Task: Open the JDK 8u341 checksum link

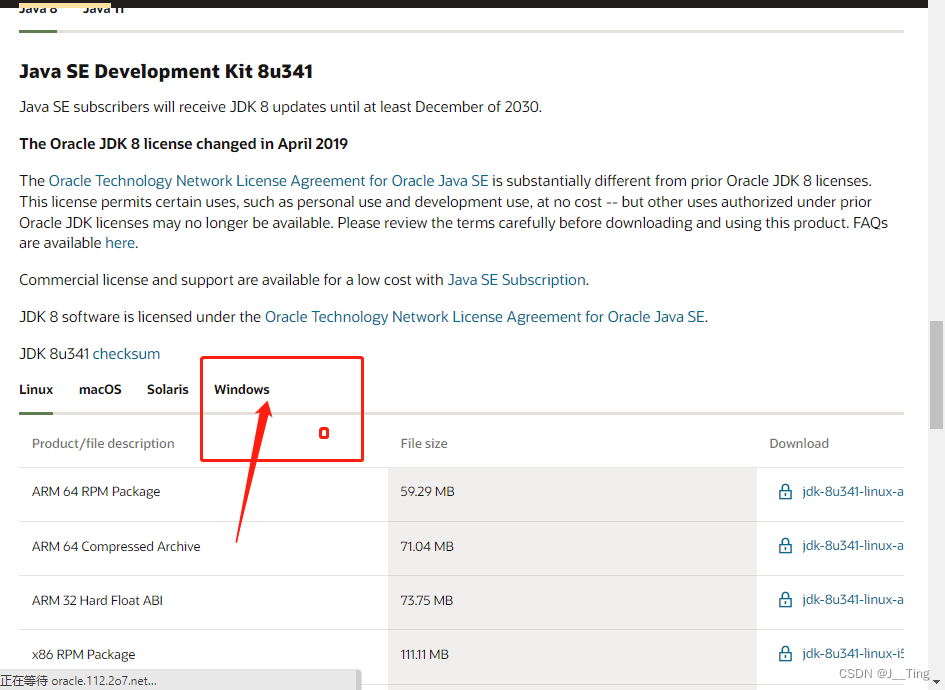Action: pos(126,354)
